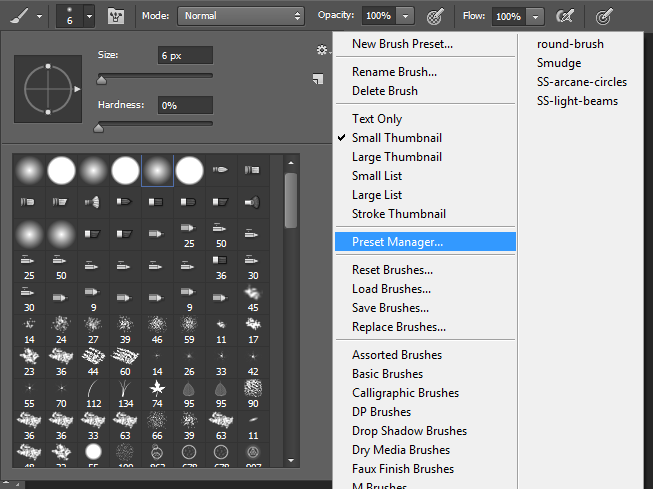Click the Brush tool preset icon
Viewport: 653px width, 489px height.
point(20,16)
